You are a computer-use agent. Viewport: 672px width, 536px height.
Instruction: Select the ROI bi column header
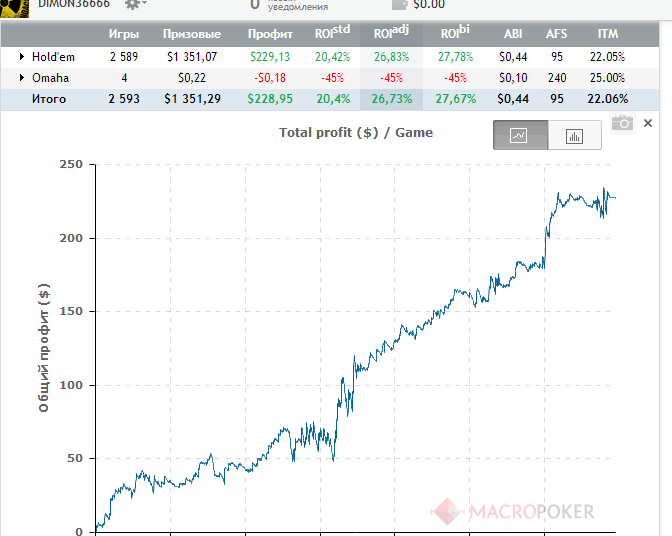click(455, 33)
